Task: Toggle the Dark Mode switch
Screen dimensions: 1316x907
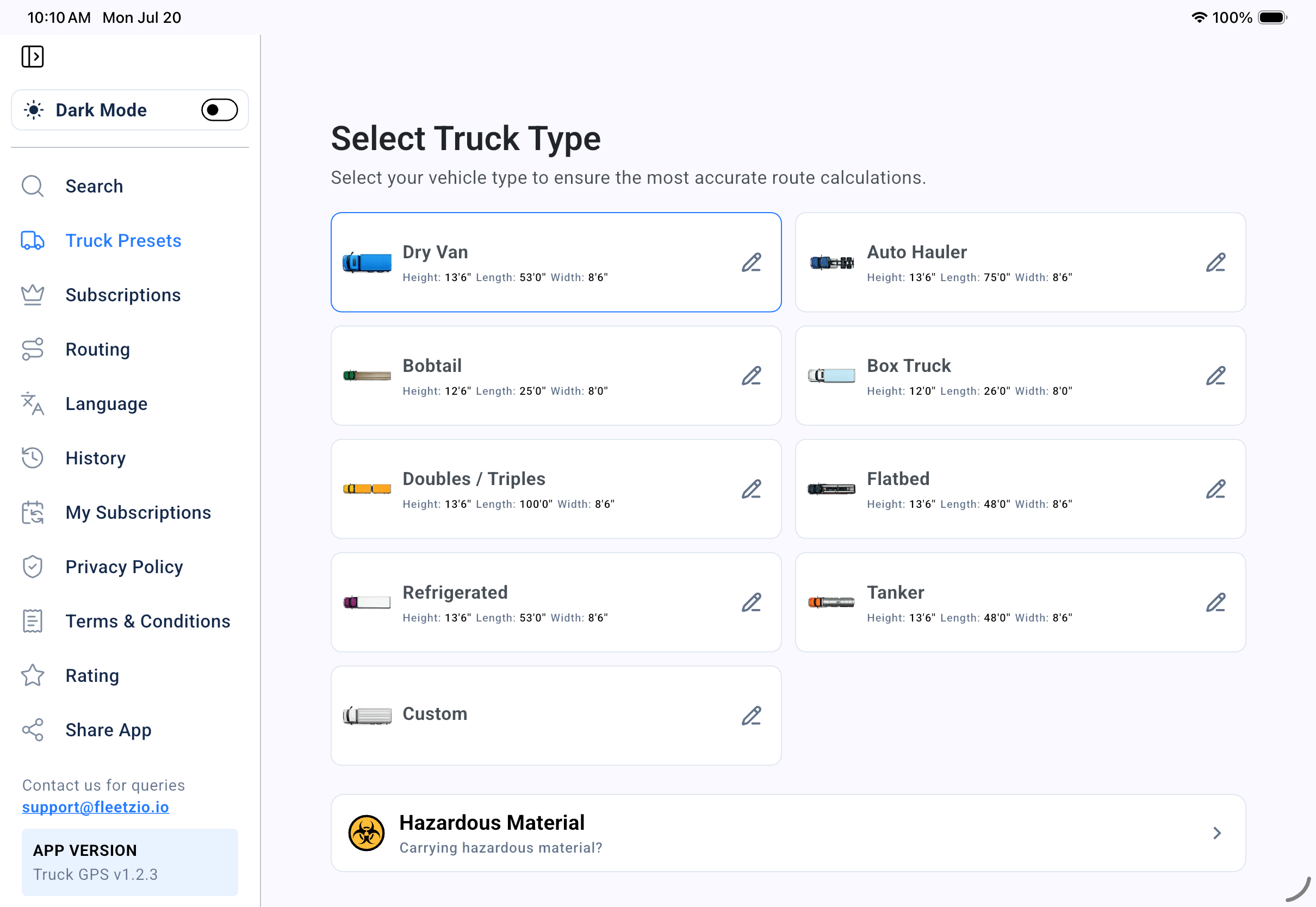Action: tap(219, 110)
